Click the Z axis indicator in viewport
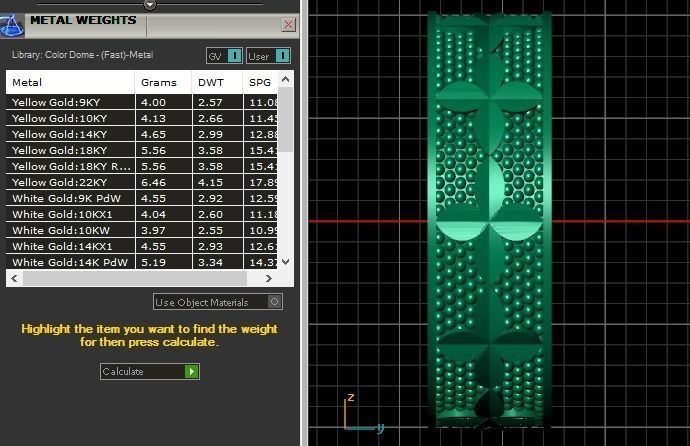690x446 pixels. click(351, 398)
